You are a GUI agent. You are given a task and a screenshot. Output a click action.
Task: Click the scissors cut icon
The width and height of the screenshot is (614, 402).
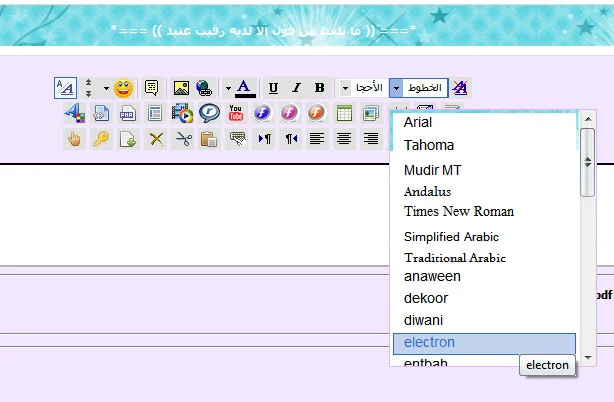182,139
